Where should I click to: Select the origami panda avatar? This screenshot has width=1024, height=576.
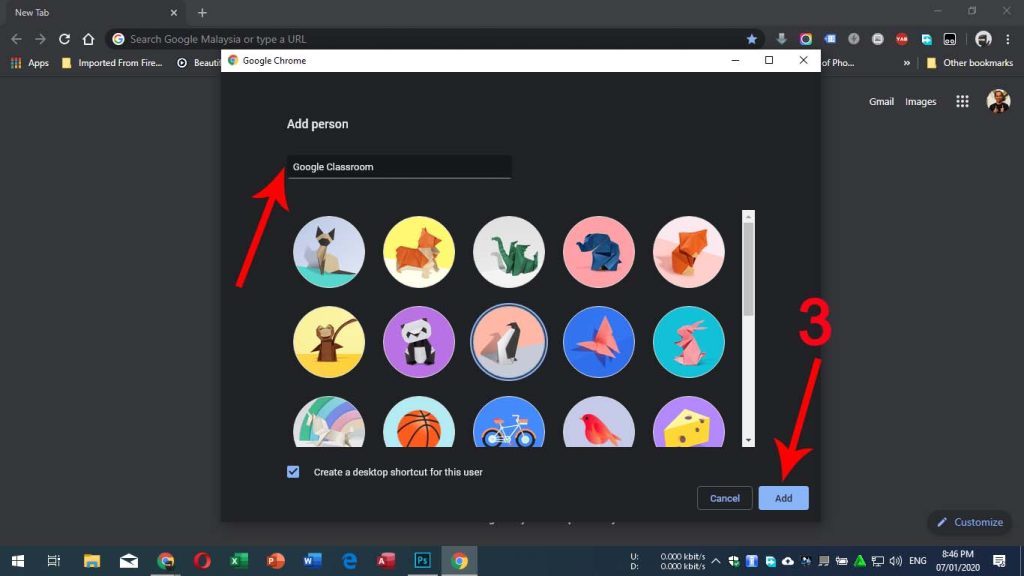pyautogui.click(x=419, y=342)
